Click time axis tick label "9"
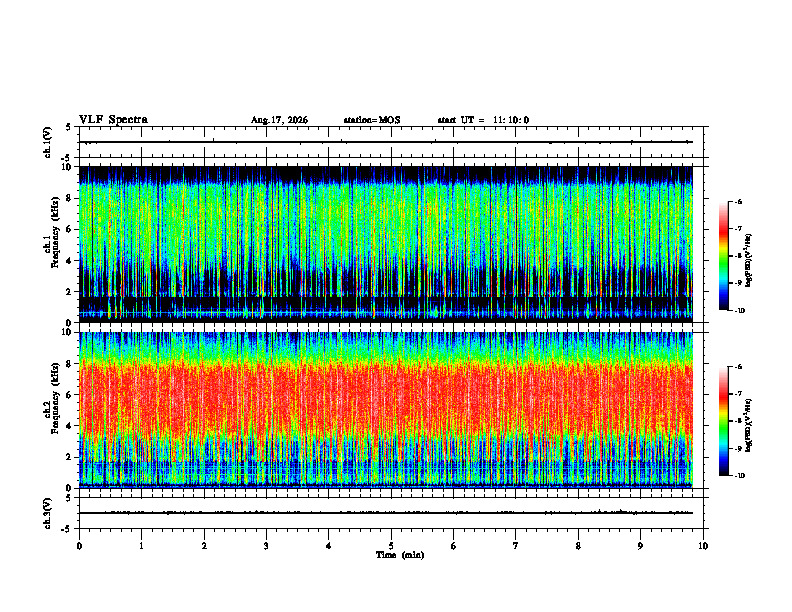This screenshot has width=792, height=612. pyautogui.click(x=640, y=546)
